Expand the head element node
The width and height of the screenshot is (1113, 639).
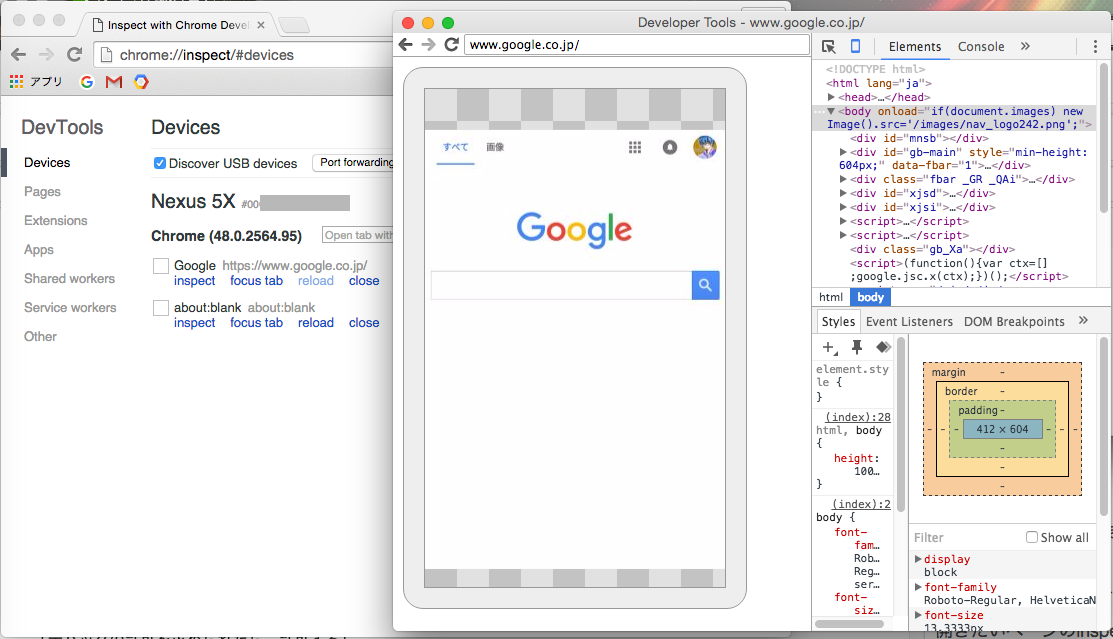point(831,97)
